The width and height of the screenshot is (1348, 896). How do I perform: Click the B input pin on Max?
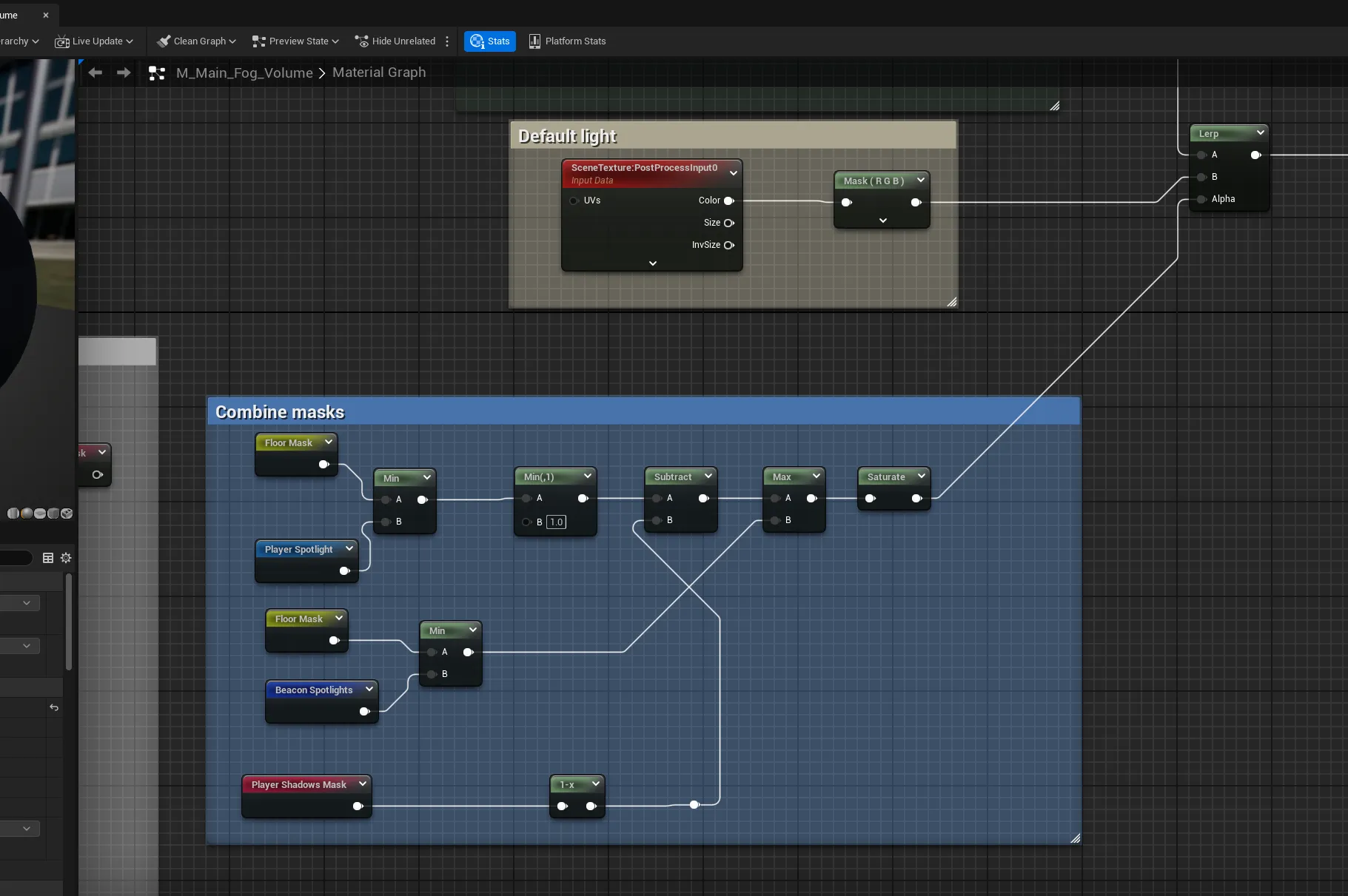tap(775, 521)
